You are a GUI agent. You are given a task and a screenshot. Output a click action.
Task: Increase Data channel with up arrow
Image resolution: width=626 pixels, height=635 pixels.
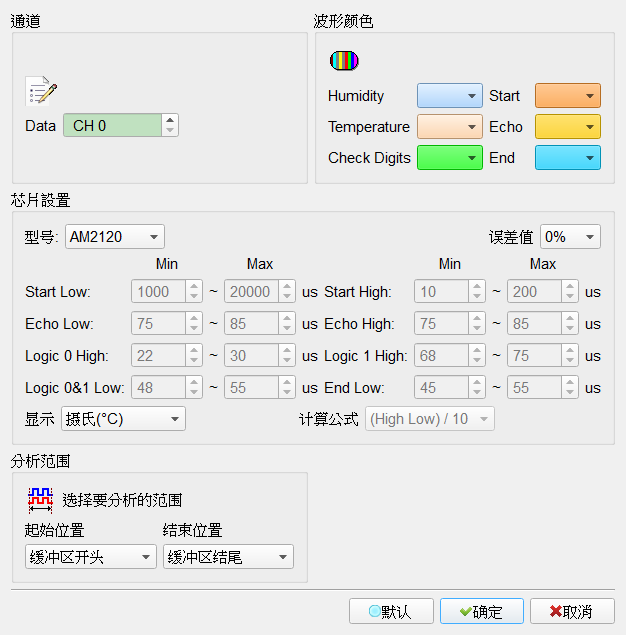[x=170, y=120]
